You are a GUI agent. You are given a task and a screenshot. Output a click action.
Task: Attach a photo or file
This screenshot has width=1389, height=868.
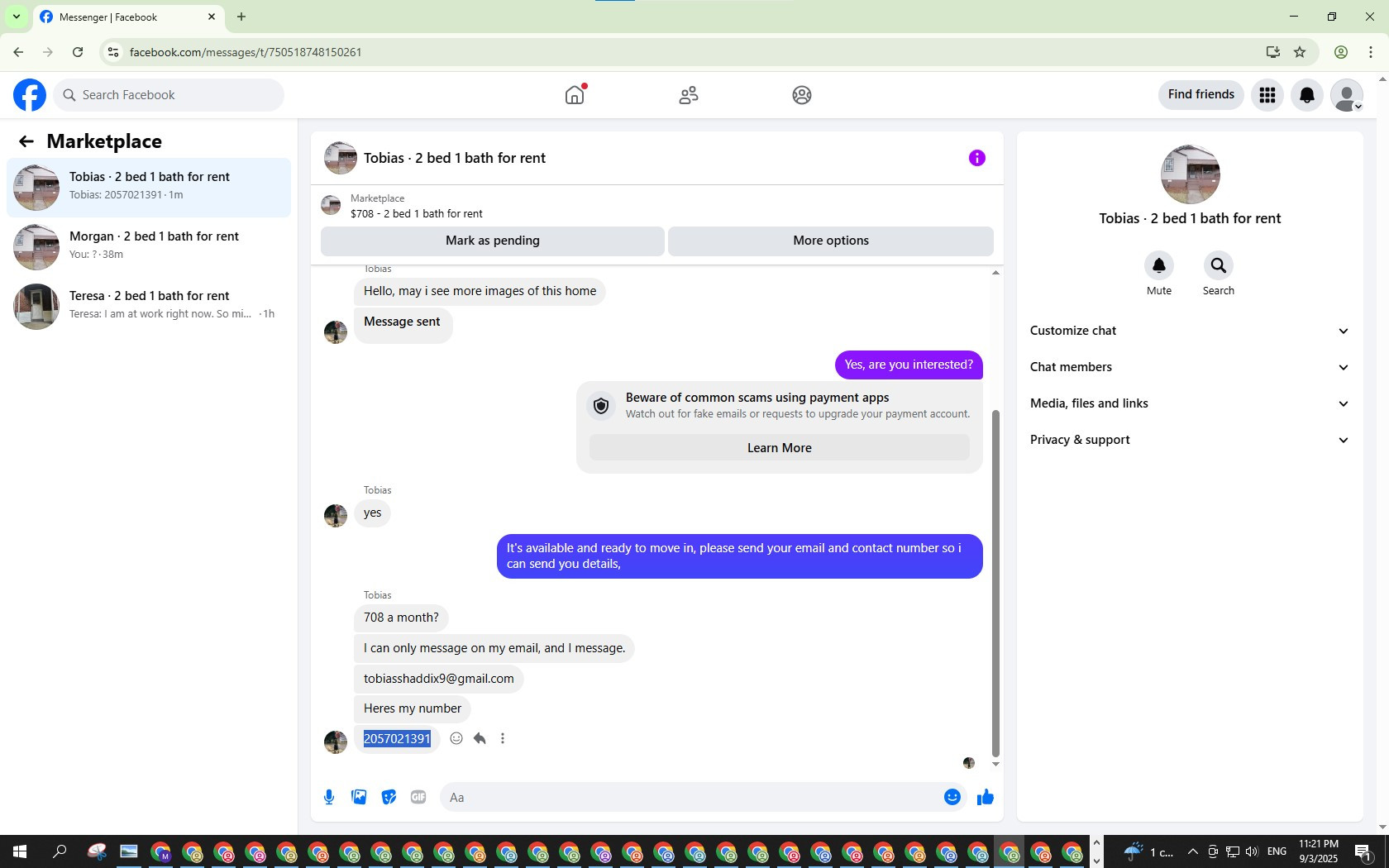[359, 797]
